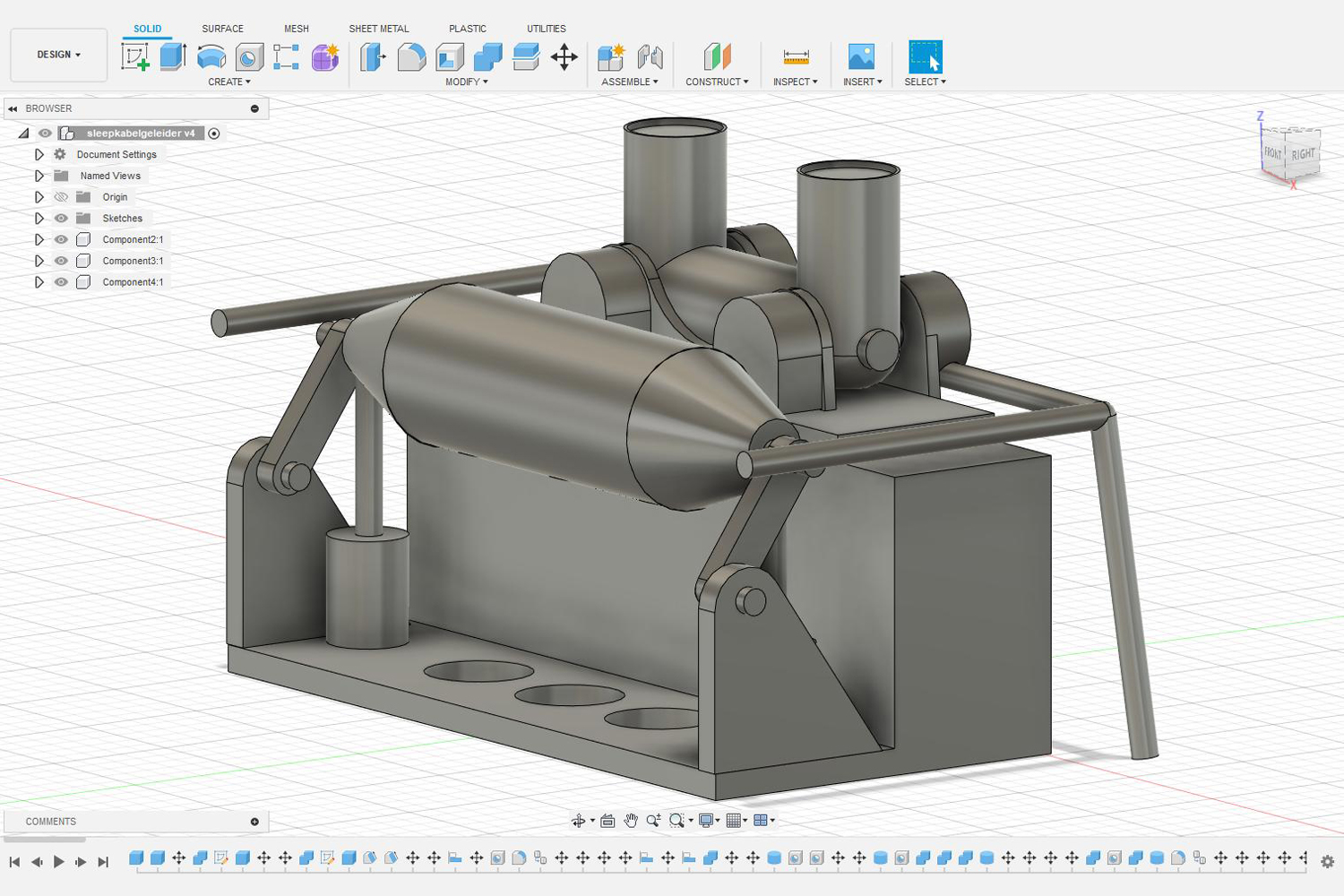Toggle visibility of Component4:1

pyautogui.click(x=61, y=282)
